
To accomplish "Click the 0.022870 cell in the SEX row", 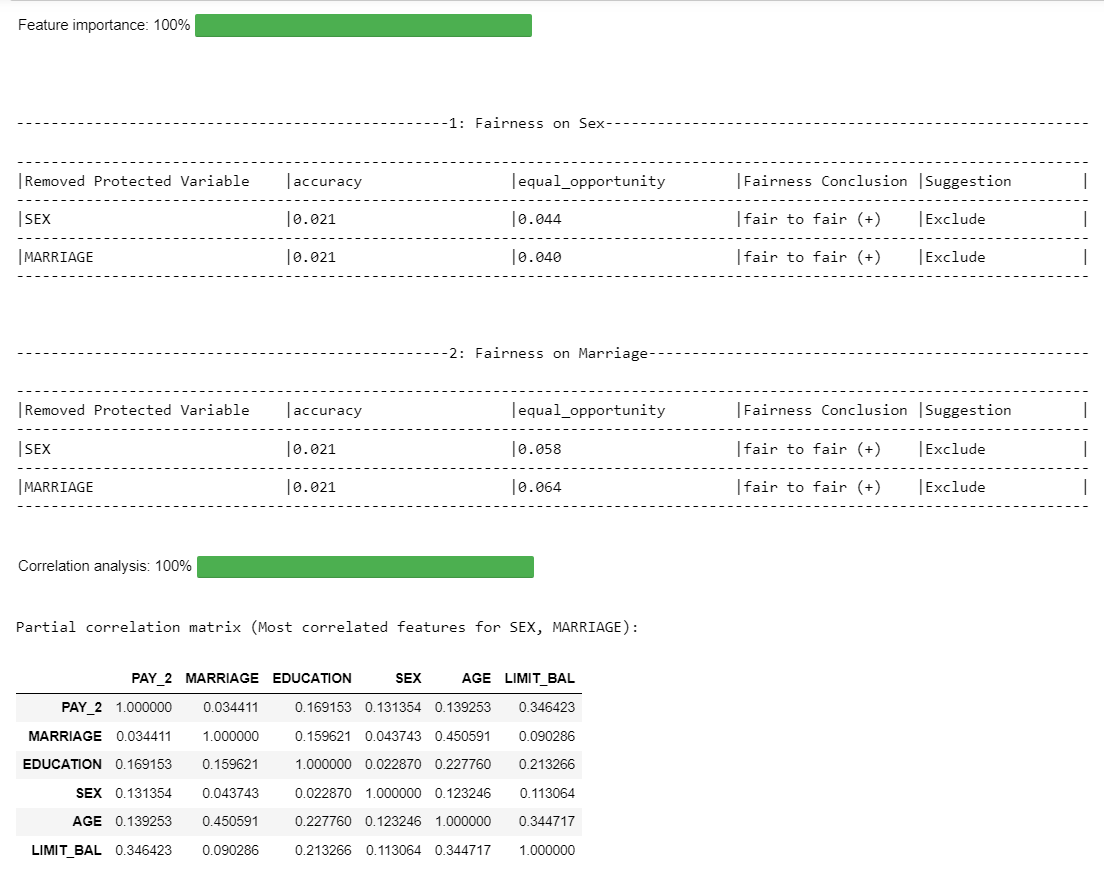I will click(323, 793).
